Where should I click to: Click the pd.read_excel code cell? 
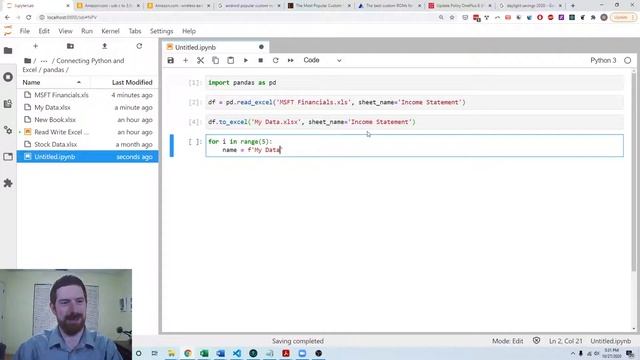click(414, 102)
